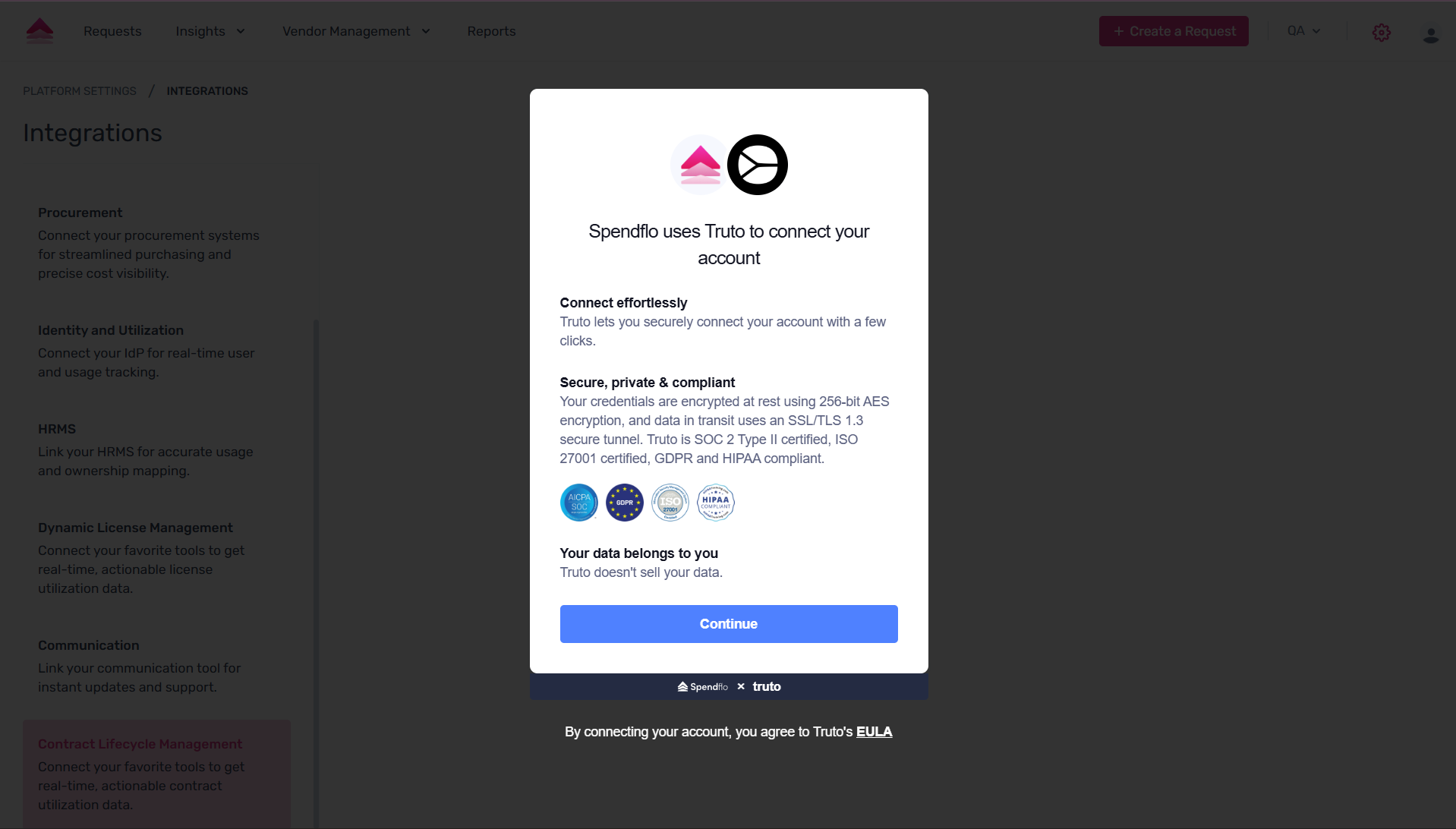This screenshot has height=829, width=1456.
Task: Go to the Requests menu item
Action: [x=112, y=31]
